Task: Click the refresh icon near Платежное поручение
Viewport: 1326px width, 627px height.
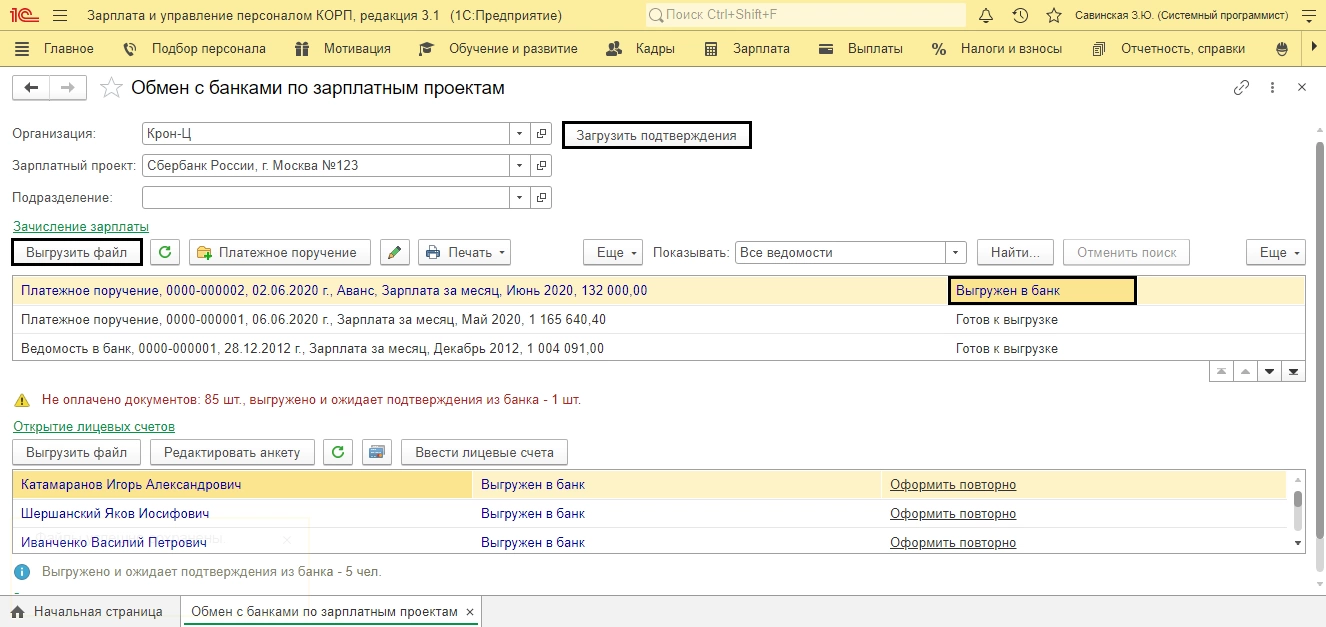Action: (x=166, y=253)
